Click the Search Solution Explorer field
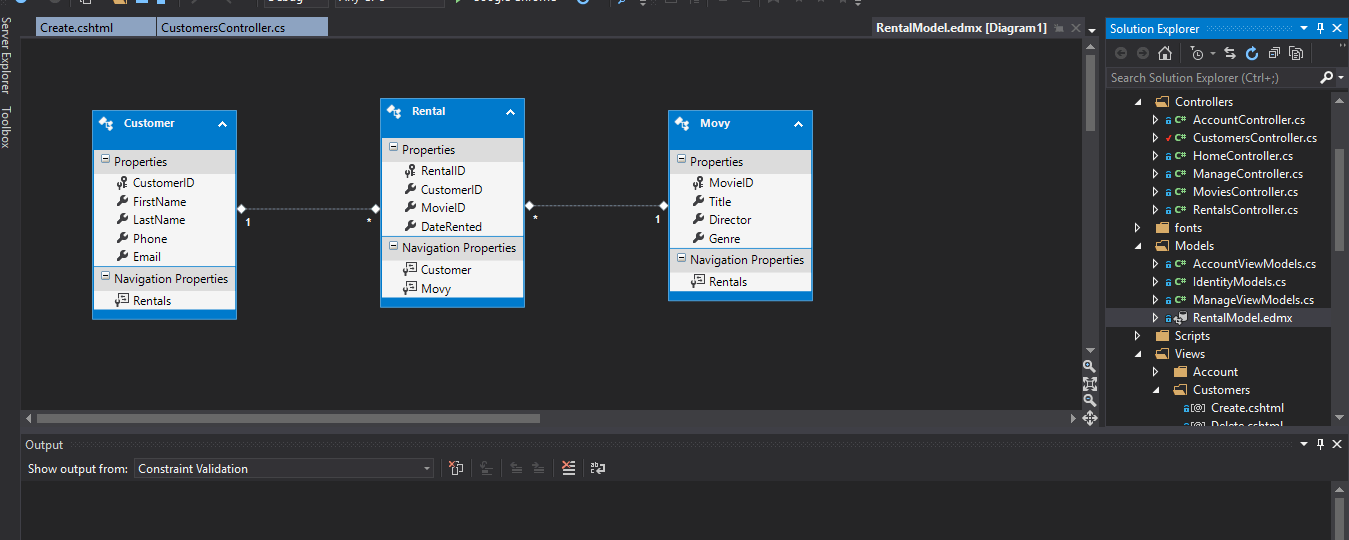1349x540 pixels. point(1210,77)
